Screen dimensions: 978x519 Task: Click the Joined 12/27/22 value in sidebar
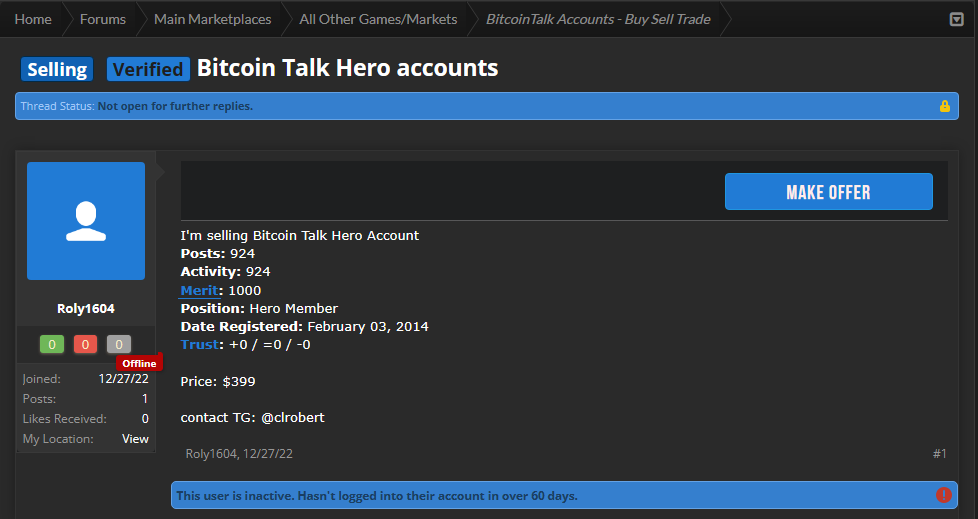coord(123,379)
